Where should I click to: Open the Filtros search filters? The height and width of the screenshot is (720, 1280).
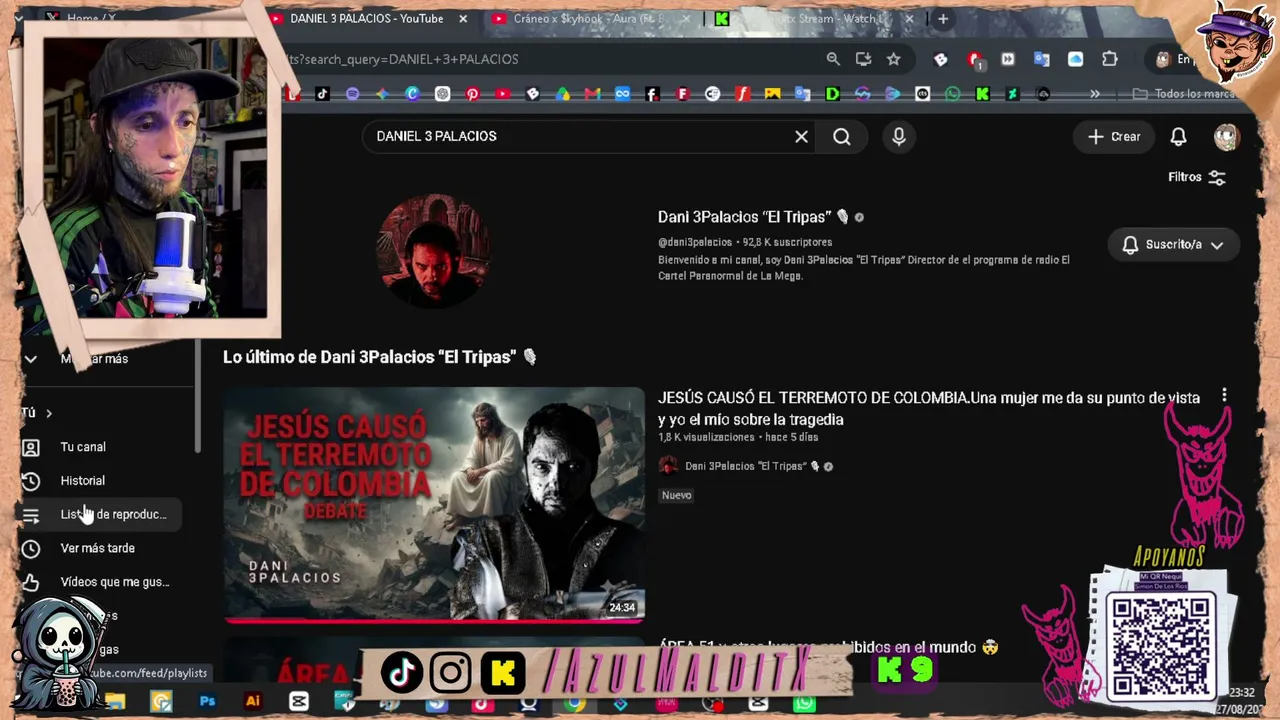(1197, 177)
